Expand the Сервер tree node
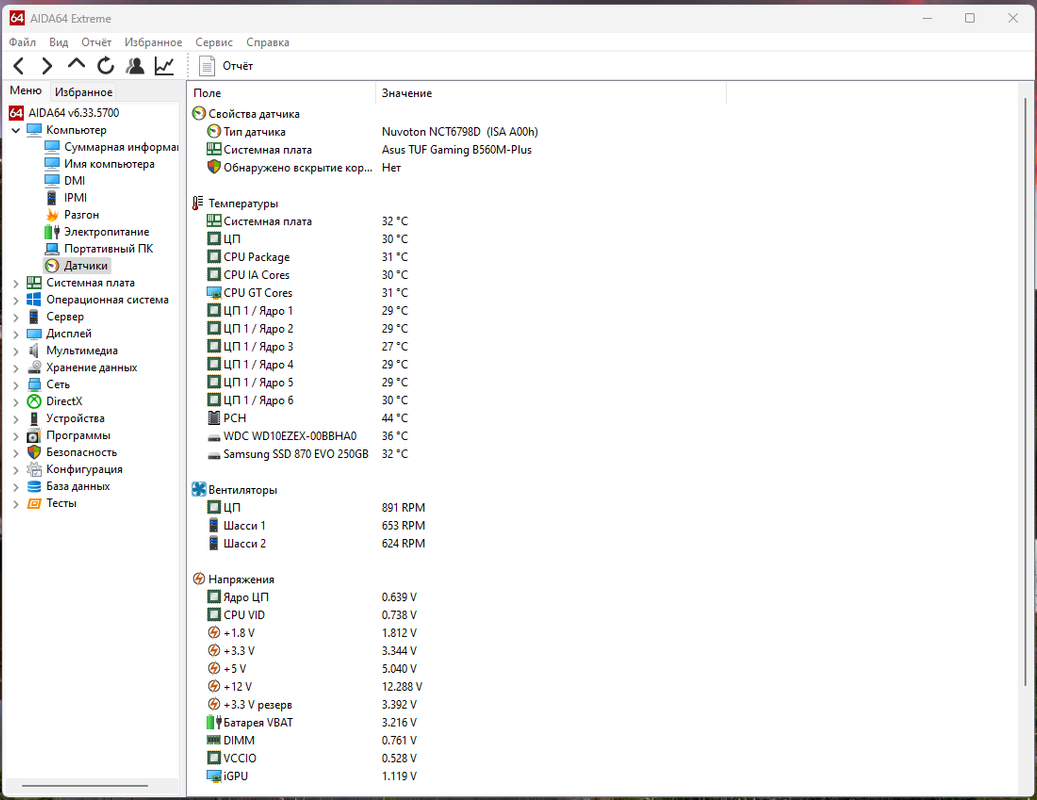The width and height of the screenshot is (1037, 800). (16, 317)
